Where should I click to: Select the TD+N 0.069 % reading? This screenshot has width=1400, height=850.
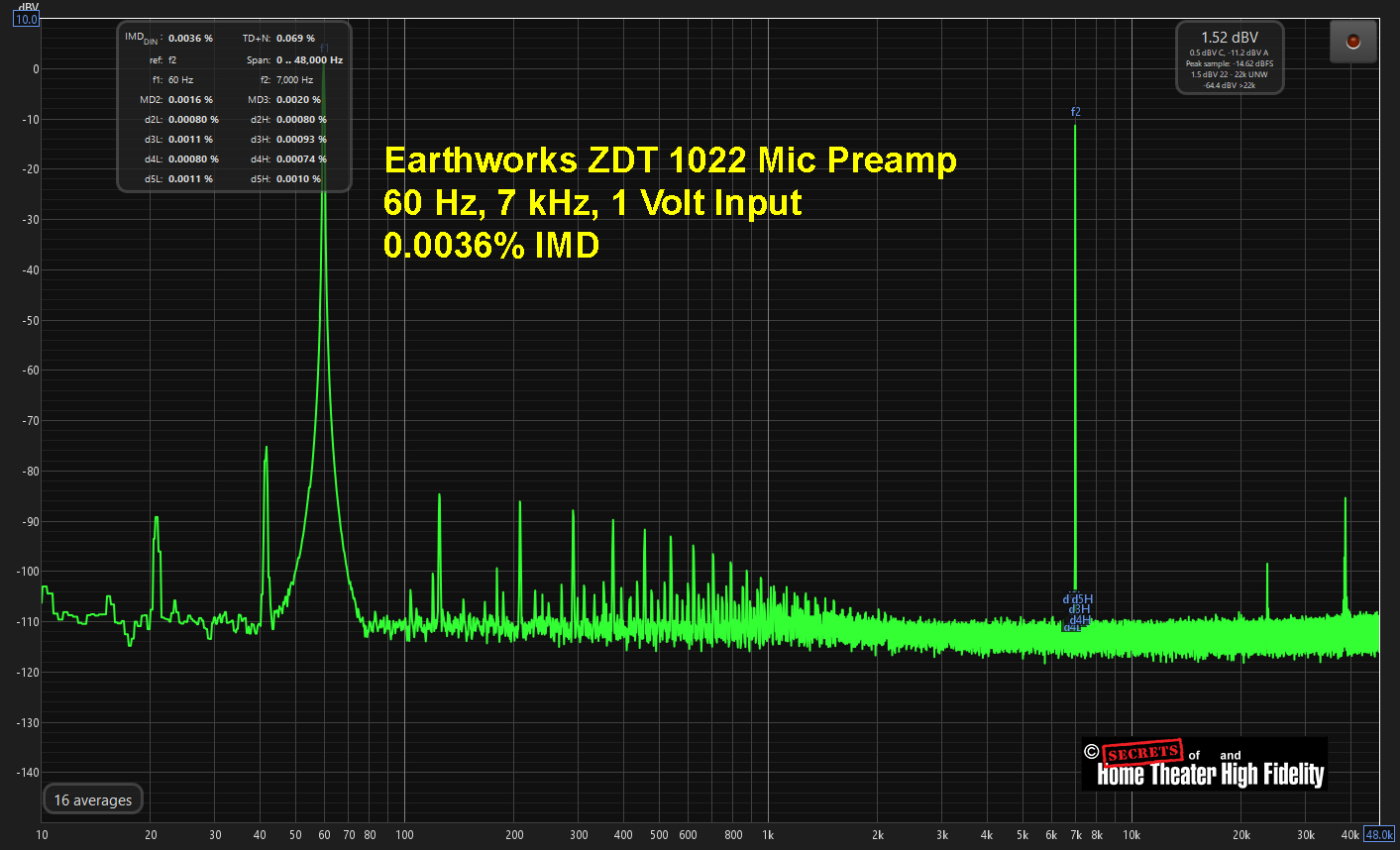coord(295,38)
